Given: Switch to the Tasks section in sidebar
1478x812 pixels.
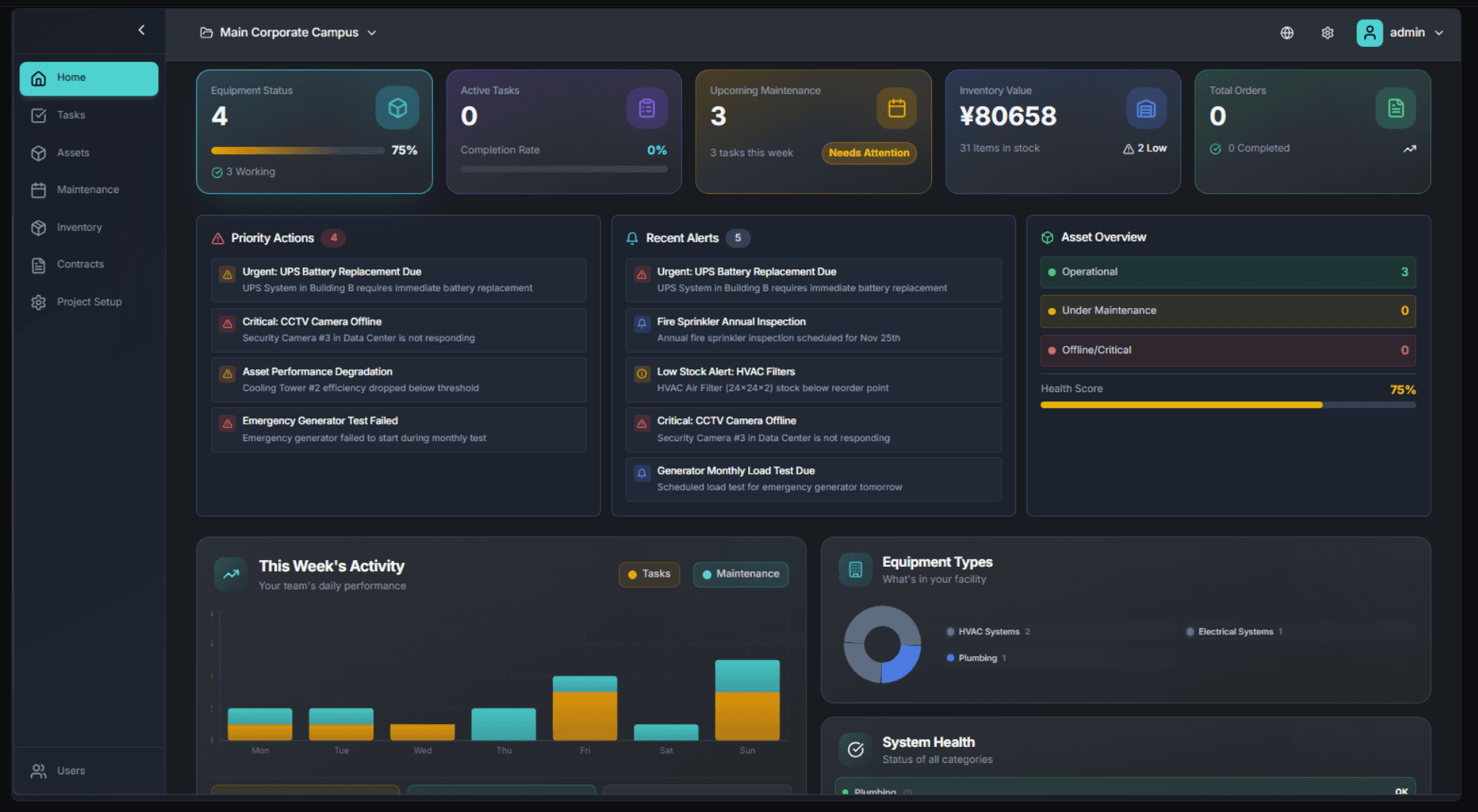Looking at the screenshot, I should pyautogui.click(x=70, y=115).
